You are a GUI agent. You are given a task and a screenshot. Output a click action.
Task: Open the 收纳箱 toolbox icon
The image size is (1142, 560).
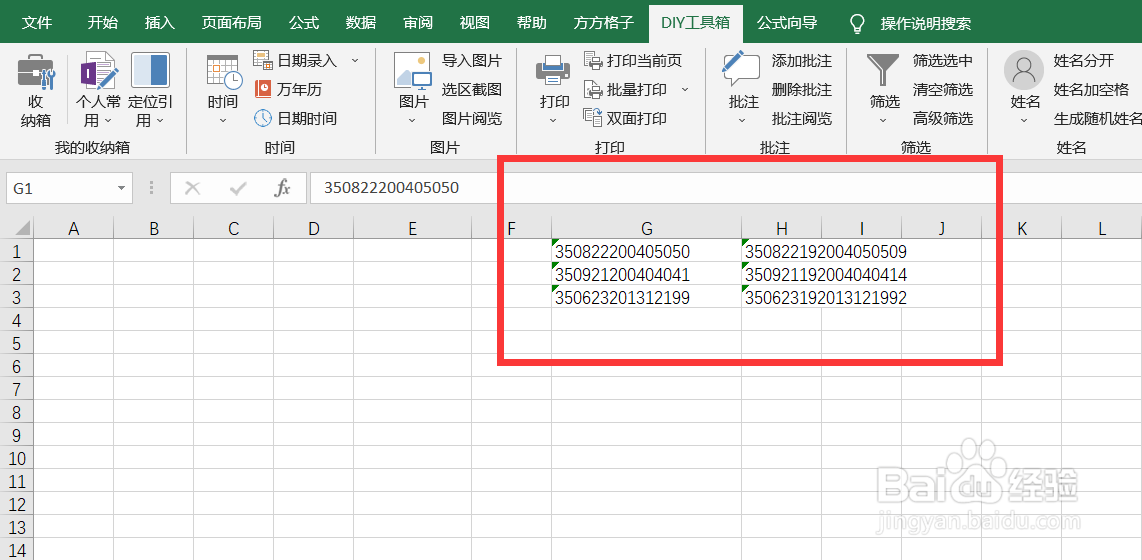36,71
